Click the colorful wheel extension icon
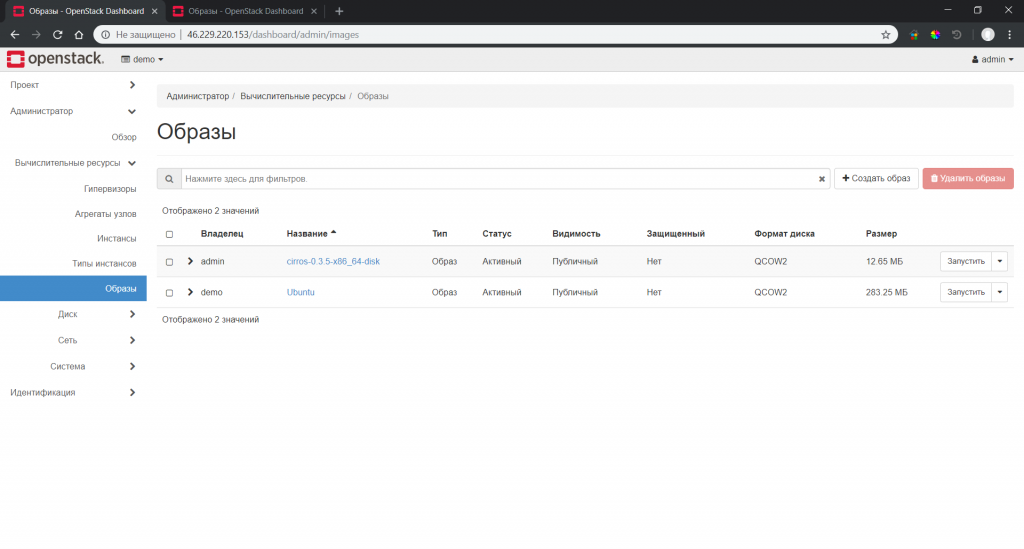This screenshot has height=549, width=1024. pos(935,35)
